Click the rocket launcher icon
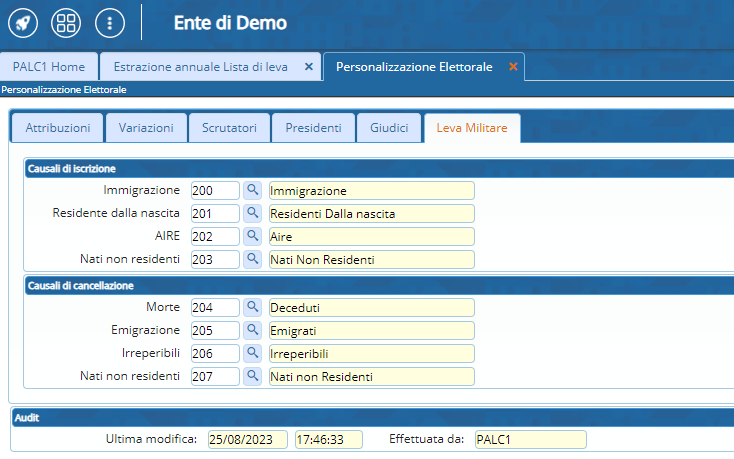This screenshot has height=459, width=734. (24, 22)
